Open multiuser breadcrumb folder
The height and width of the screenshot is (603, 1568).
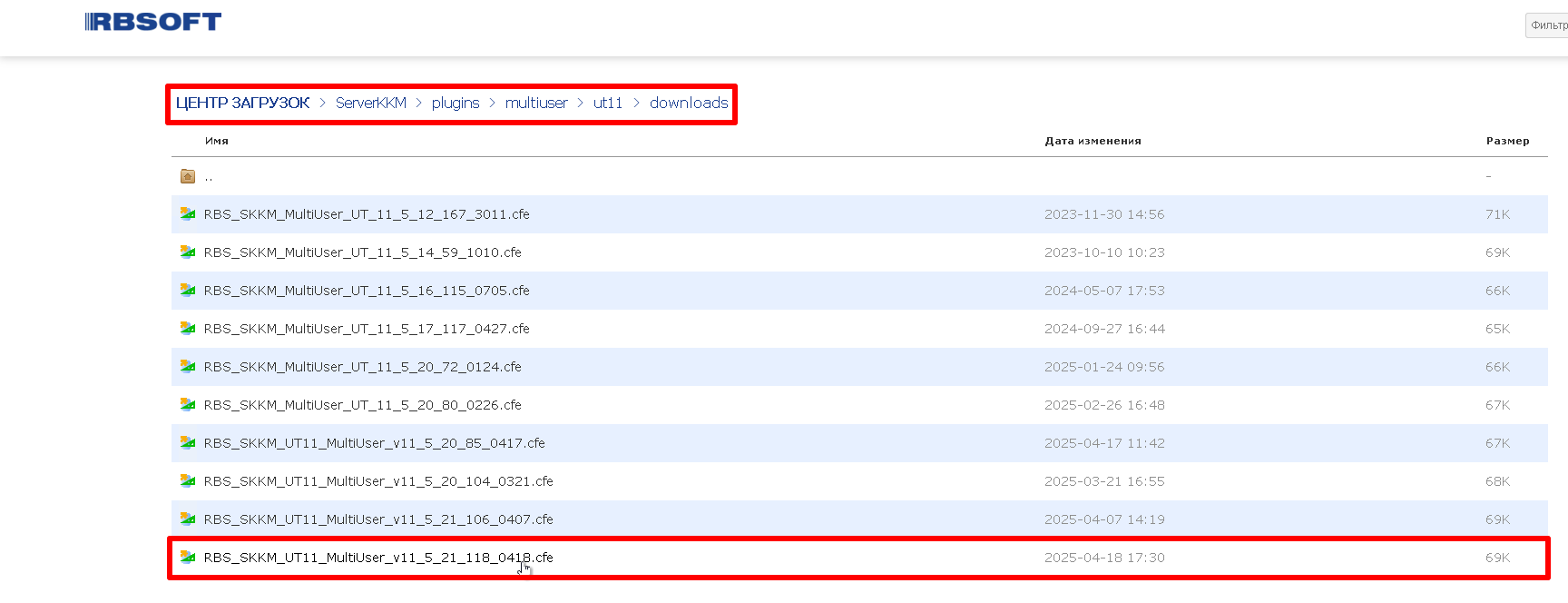coord(536,103)
